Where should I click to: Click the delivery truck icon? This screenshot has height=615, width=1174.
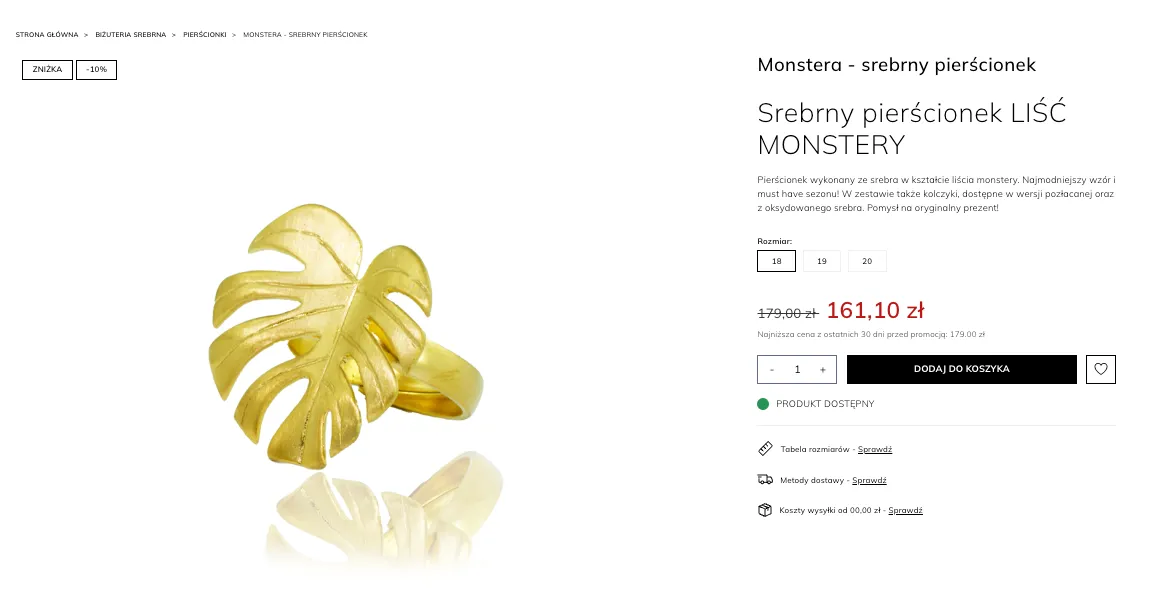pos(765,480)
